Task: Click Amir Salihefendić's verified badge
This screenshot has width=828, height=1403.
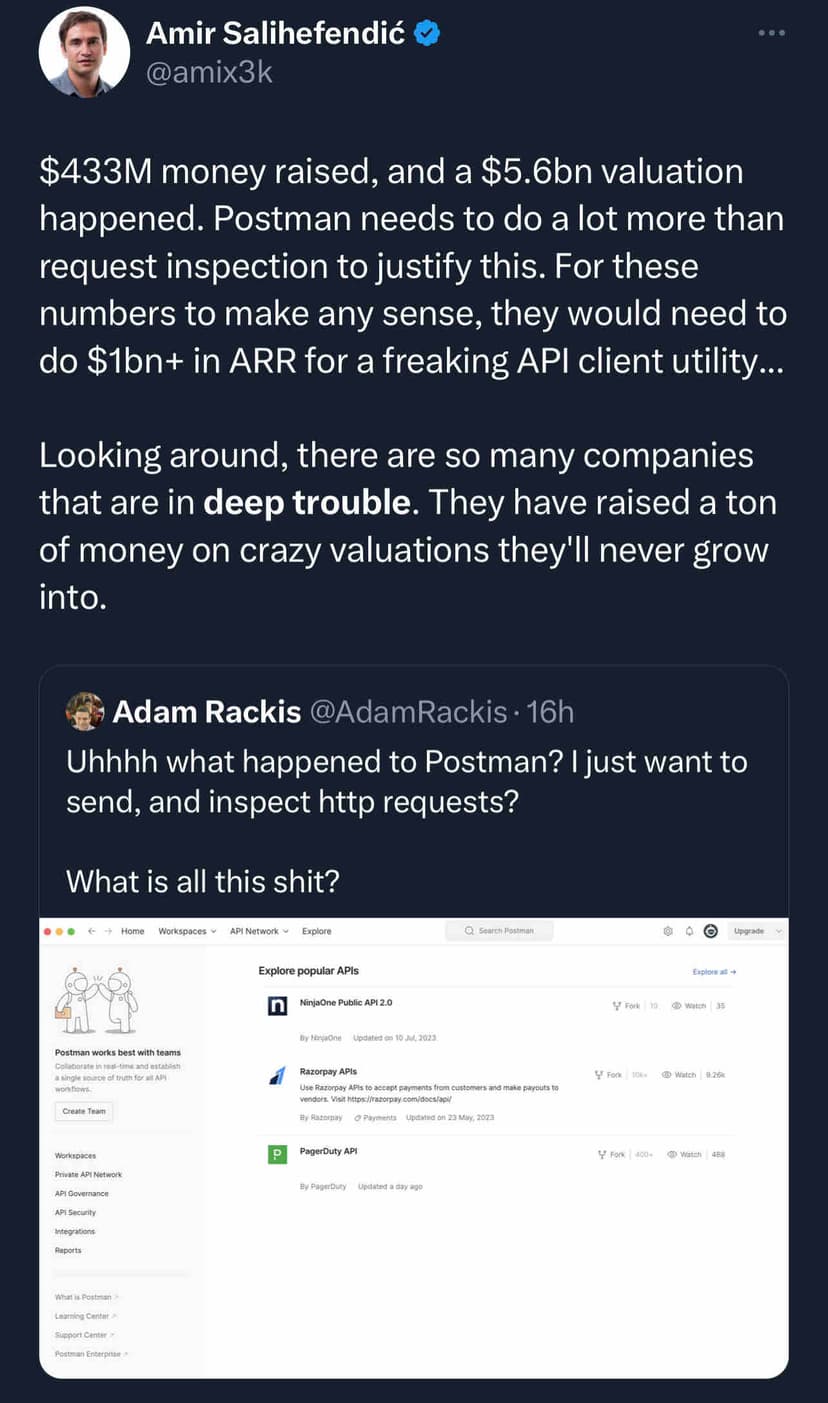Action: pos(428,31)
